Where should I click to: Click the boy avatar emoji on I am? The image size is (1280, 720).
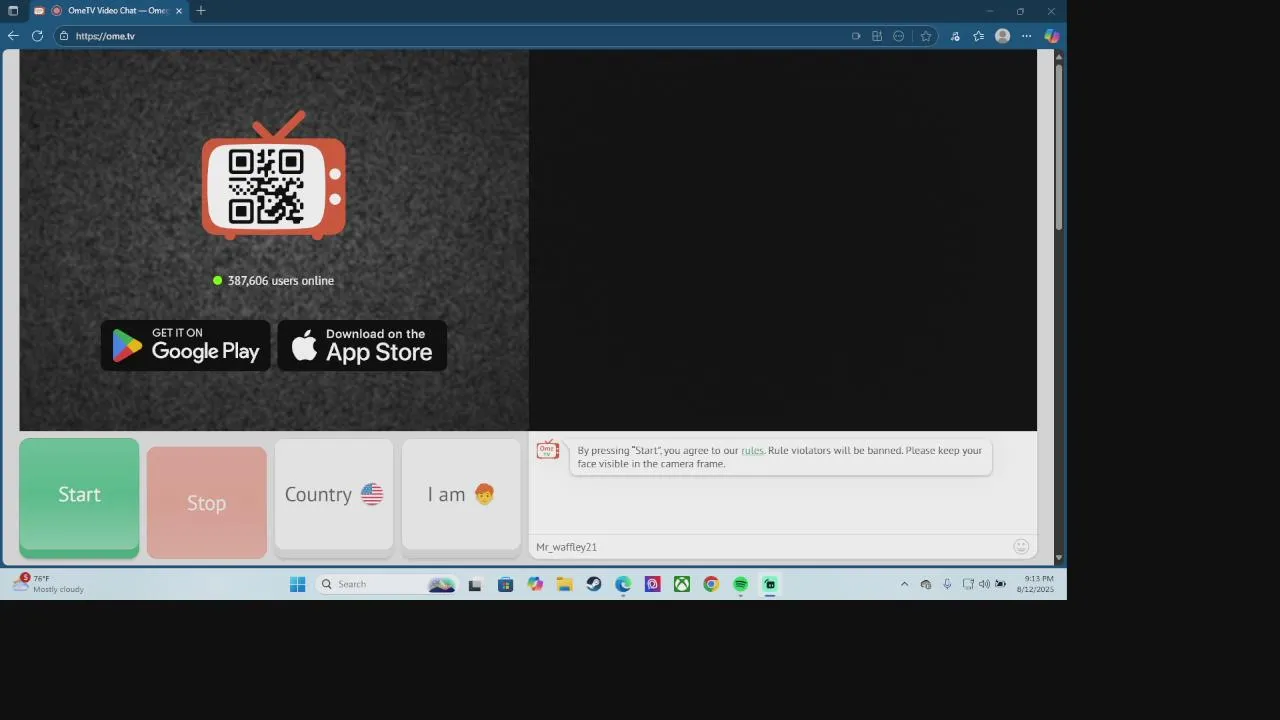click(484, 494)
